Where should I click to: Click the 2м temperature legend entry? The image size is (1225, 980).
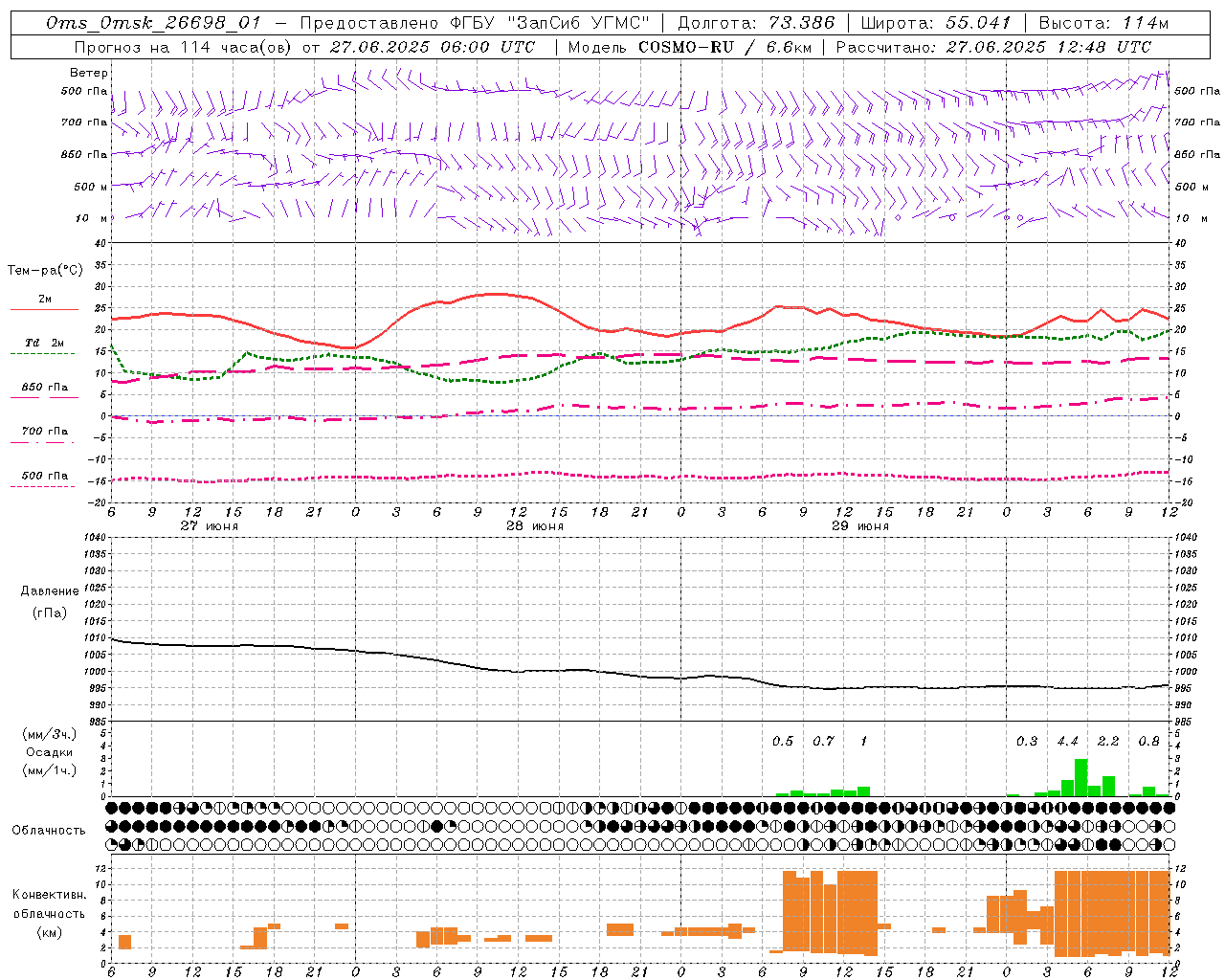pyautogui.click(x=45, y=300)
